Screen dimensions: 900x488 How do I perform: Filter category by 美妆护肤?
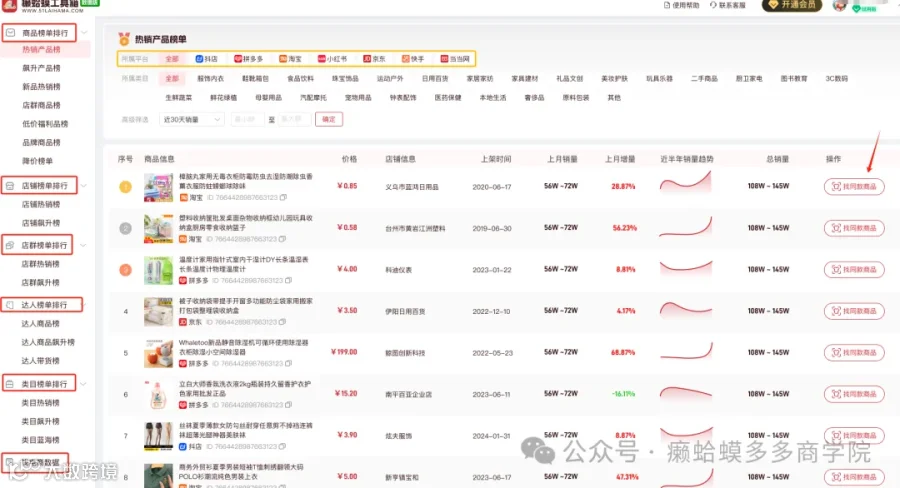pyautogui.click(x=615, y=79)
